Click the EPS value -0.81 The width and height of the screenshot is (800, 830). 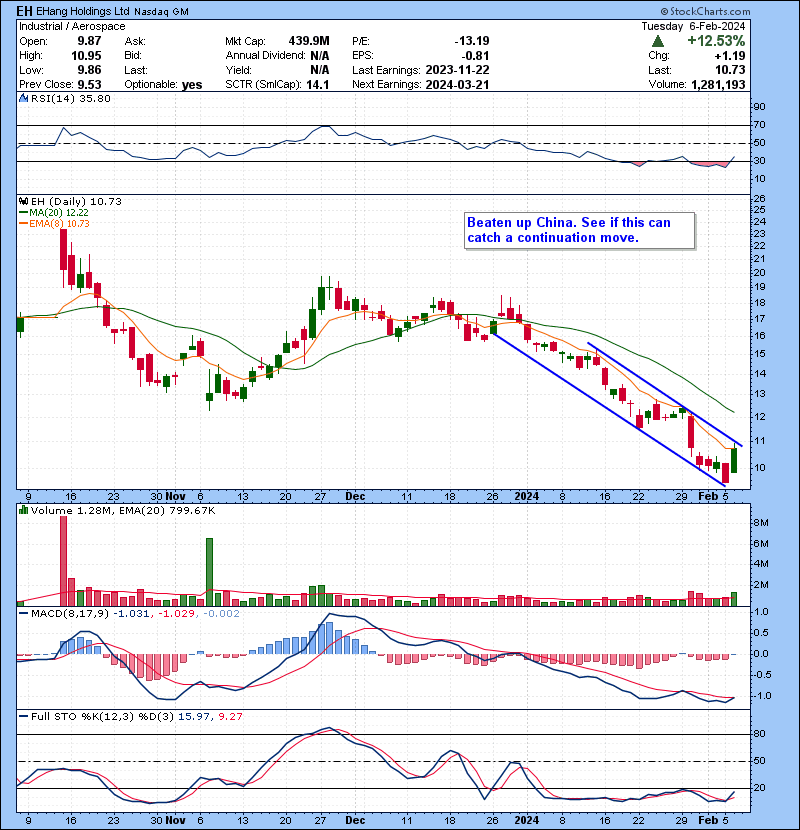click(x=475, y=56)
